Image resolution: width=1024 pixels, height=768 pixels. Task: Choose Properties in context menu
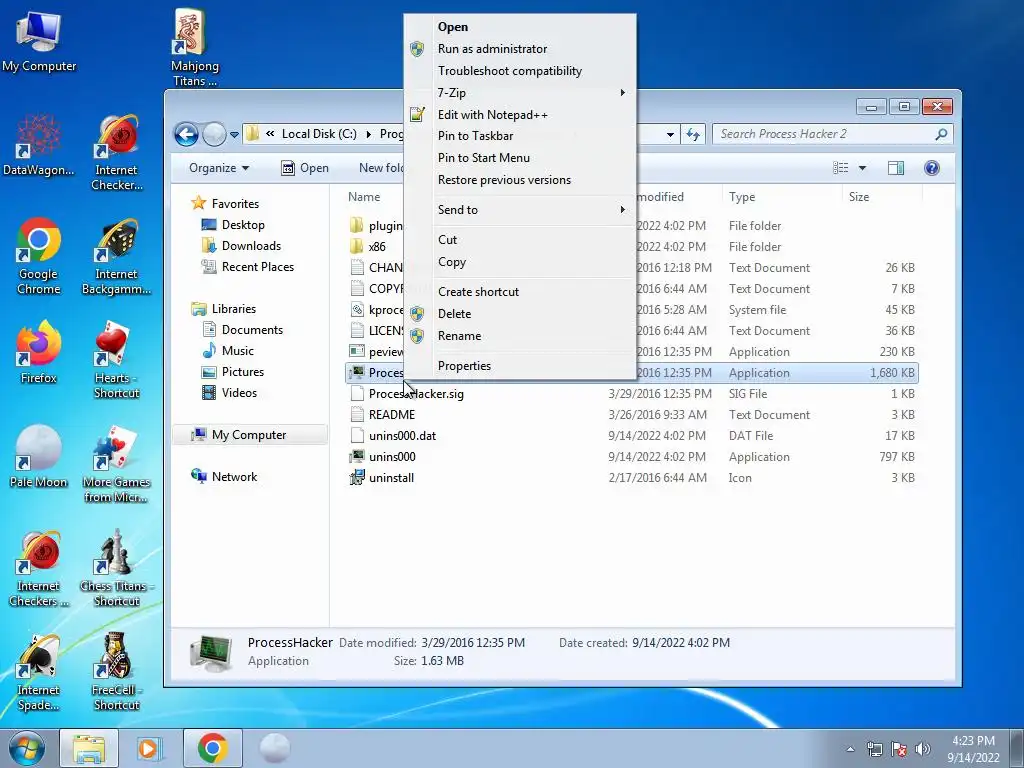tap(520, 366)
